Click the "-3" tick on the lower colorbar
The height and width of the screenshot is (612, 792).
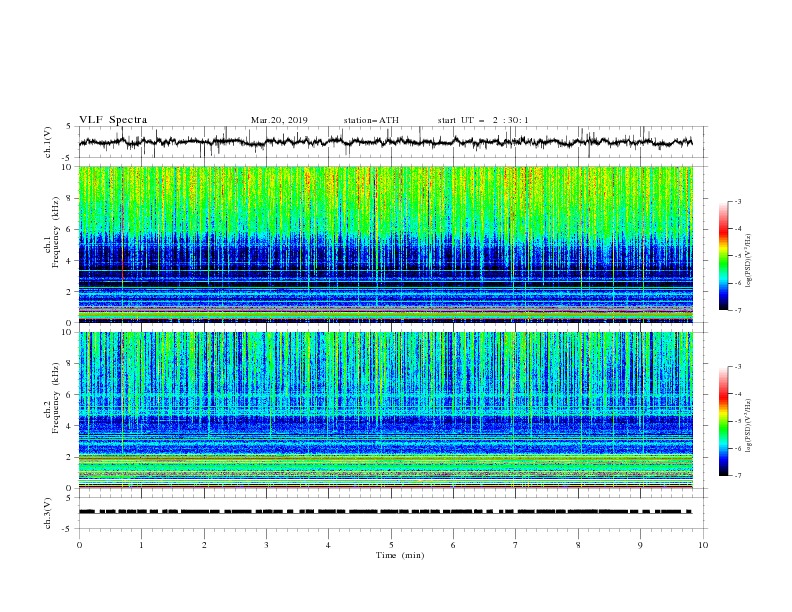pos(737,367)
